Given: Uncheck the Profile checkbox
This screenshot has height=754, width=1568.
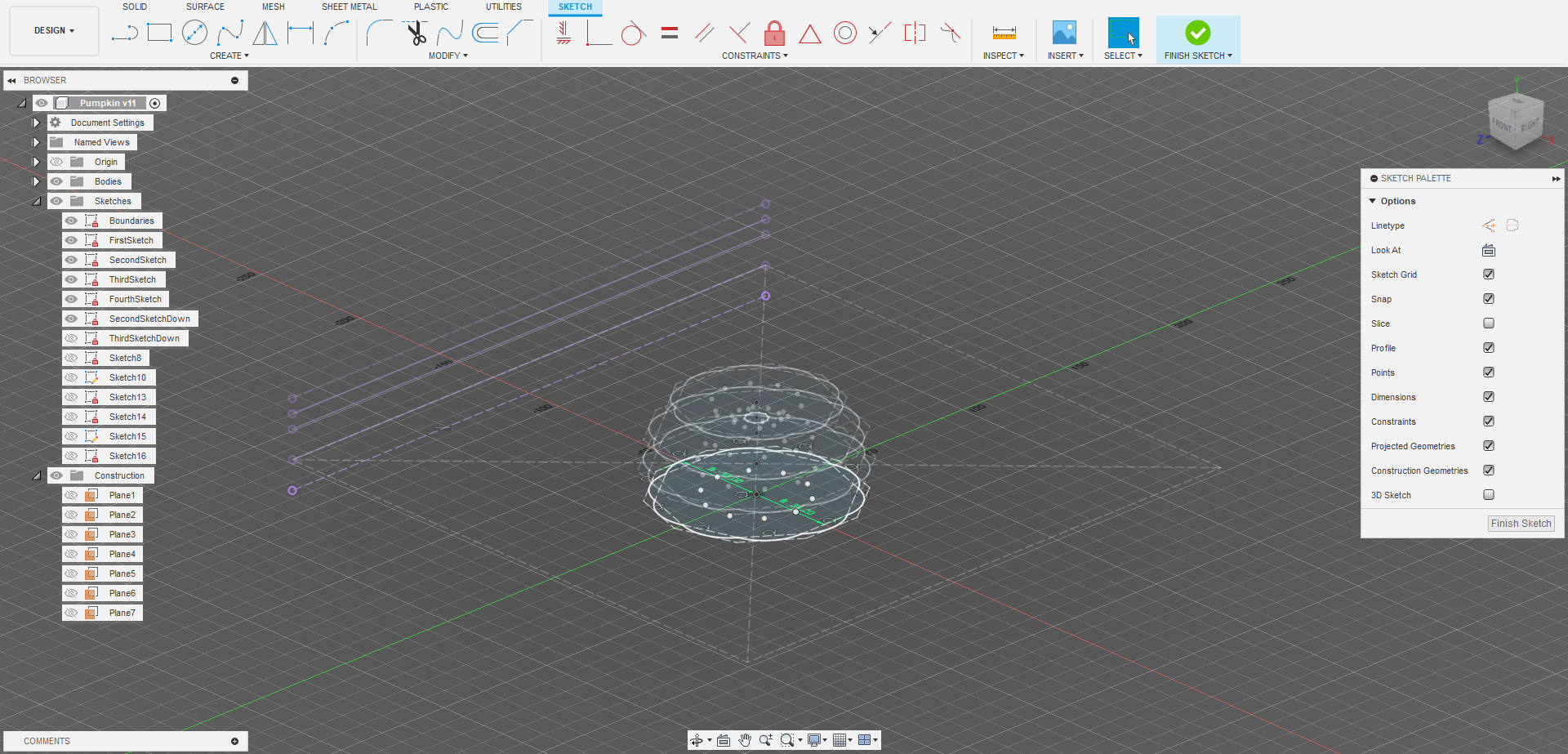Looking at the screenshot, I should 1489,348.
